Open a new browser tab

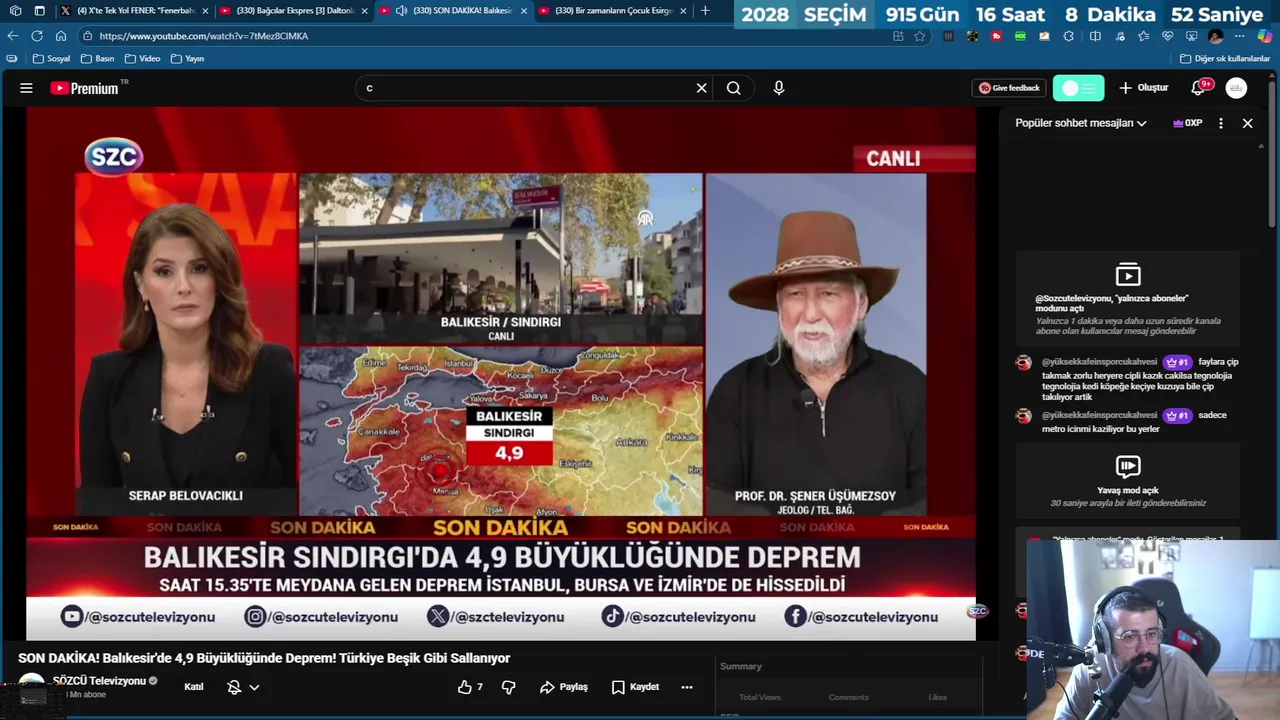click(x=705, y=10)
